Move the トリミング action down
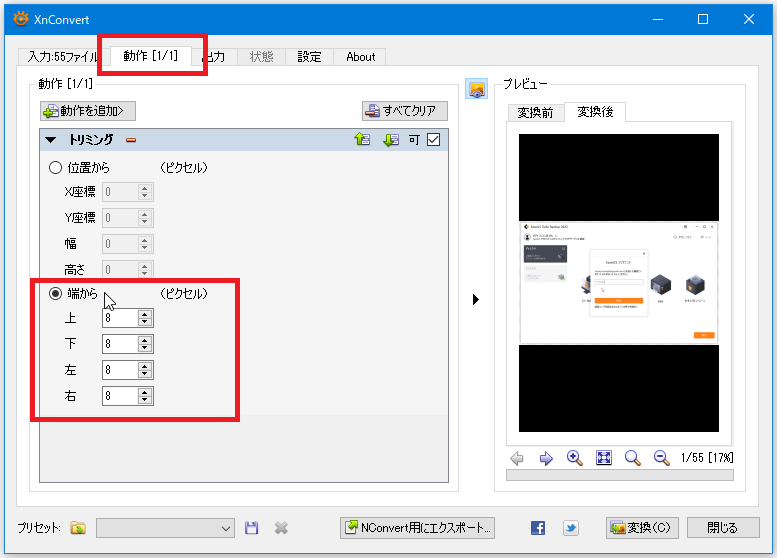 click(x=391, y=140)
